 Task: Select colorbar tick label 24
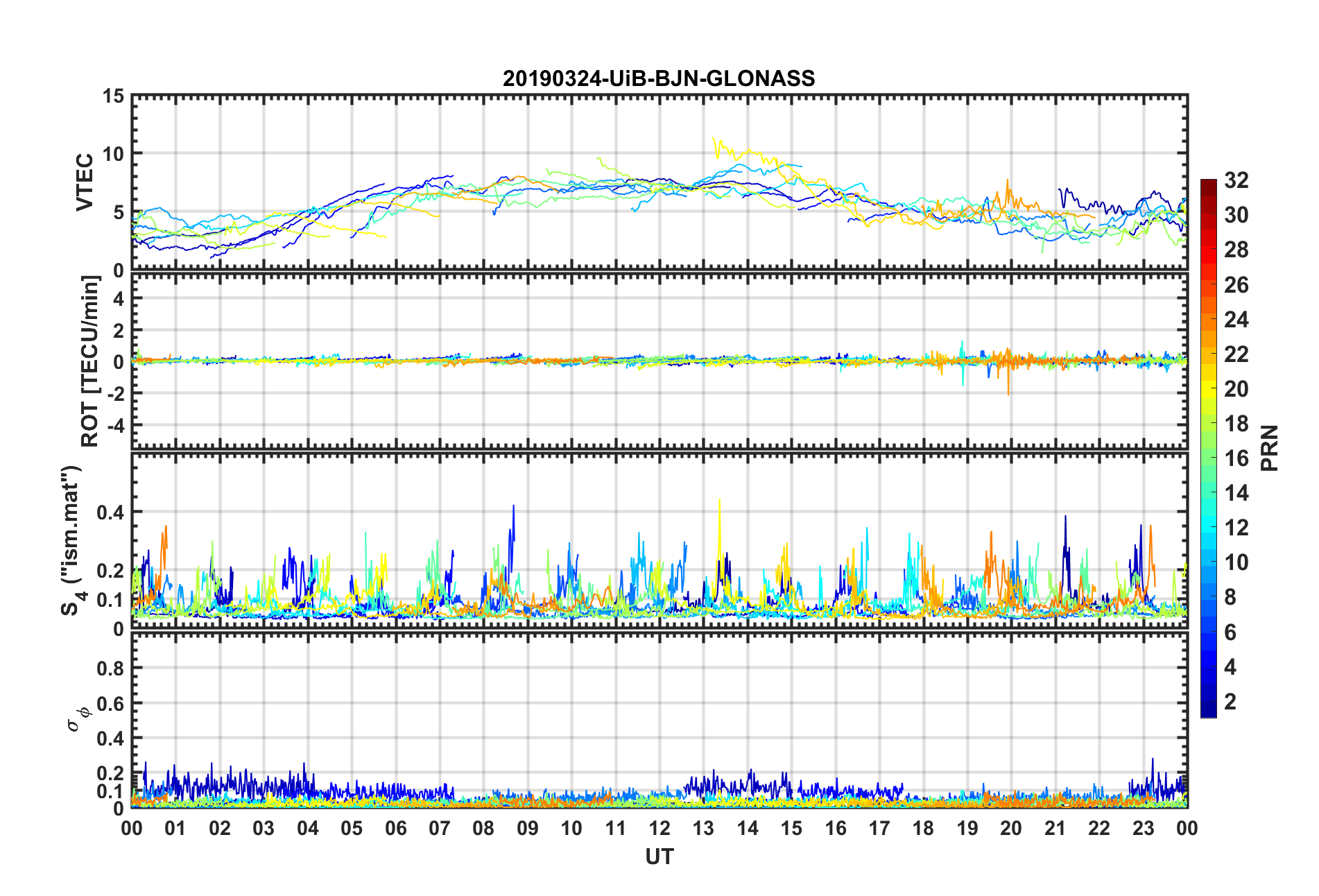pyautogui.click(x=1236, y=319)
